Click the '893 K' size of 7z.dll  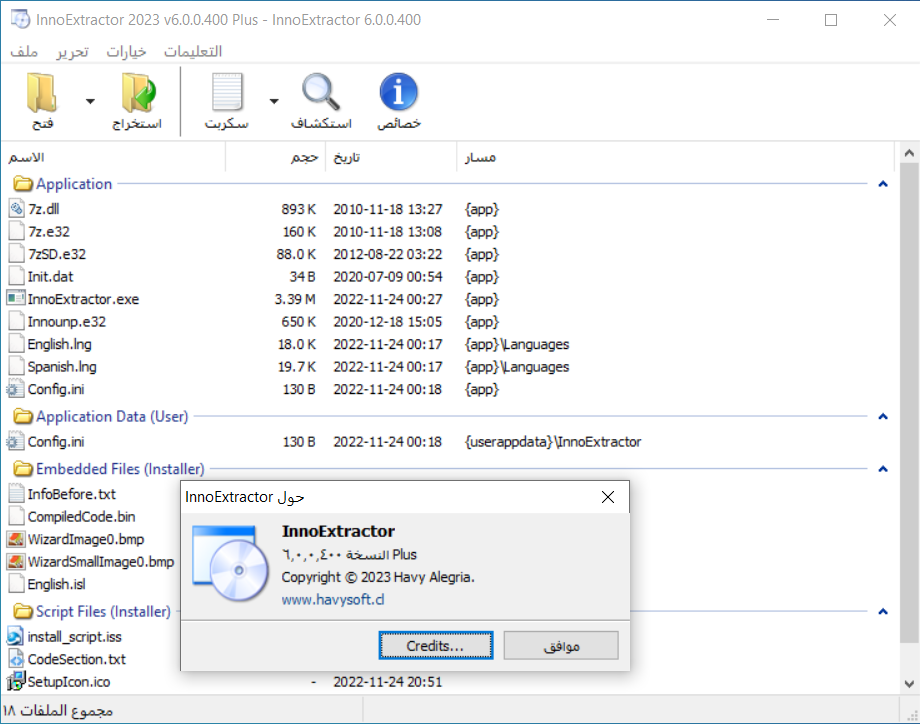click(299, 209)
